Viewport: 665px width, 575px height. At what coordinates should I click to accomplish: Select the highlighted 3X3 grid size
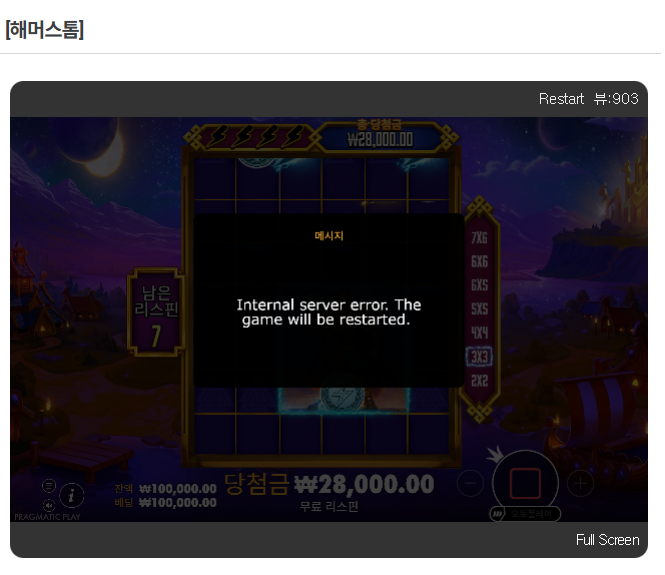pyautogui.click(x=479, y=356)
